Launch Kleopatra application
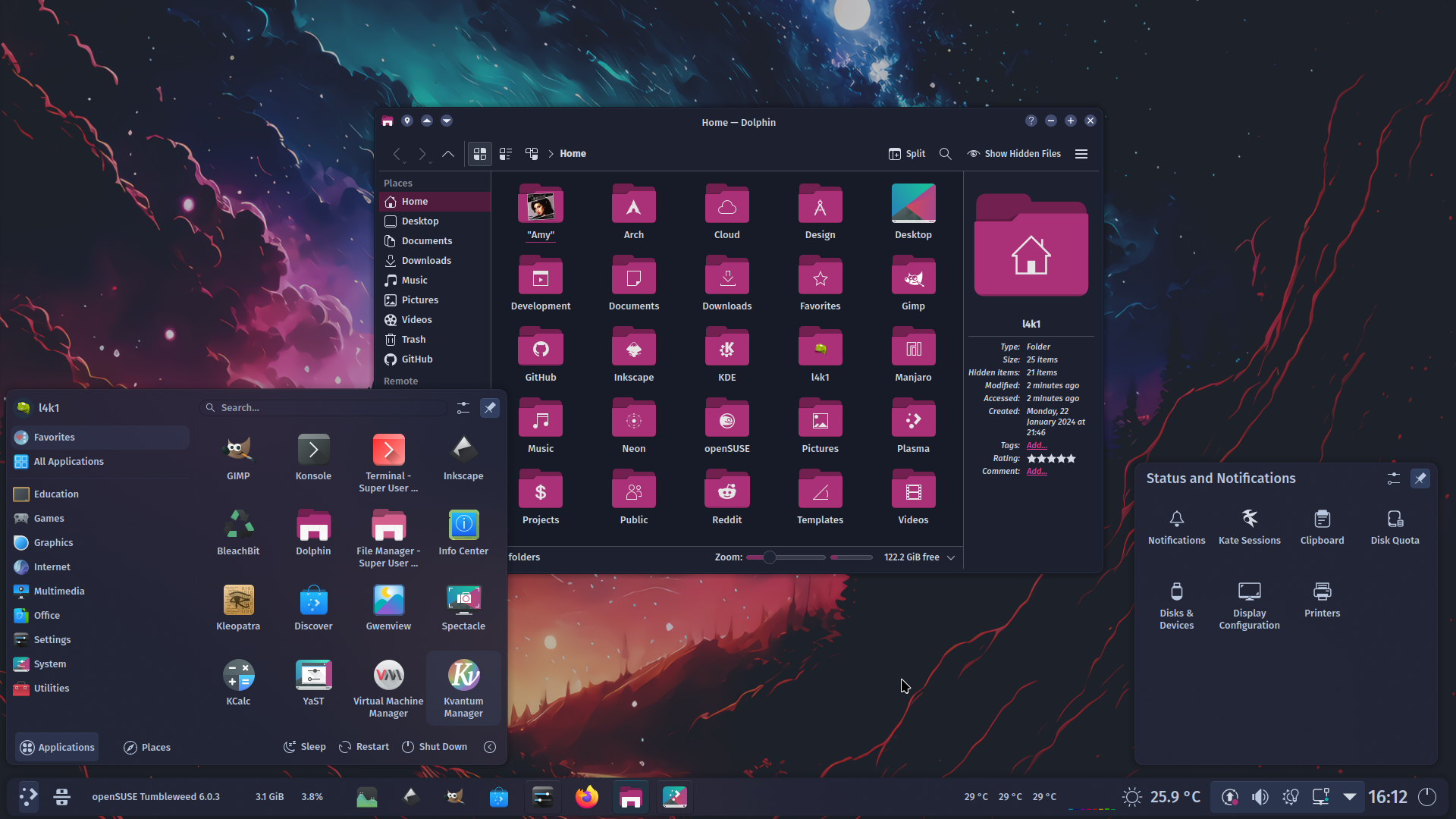Screen dimensions: 1456x819 [x=238, y=600]
